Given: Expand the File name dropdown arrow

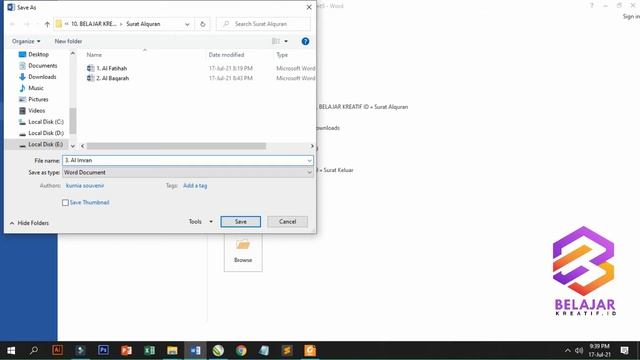Looking at the screenshot, I should [309, 160].
